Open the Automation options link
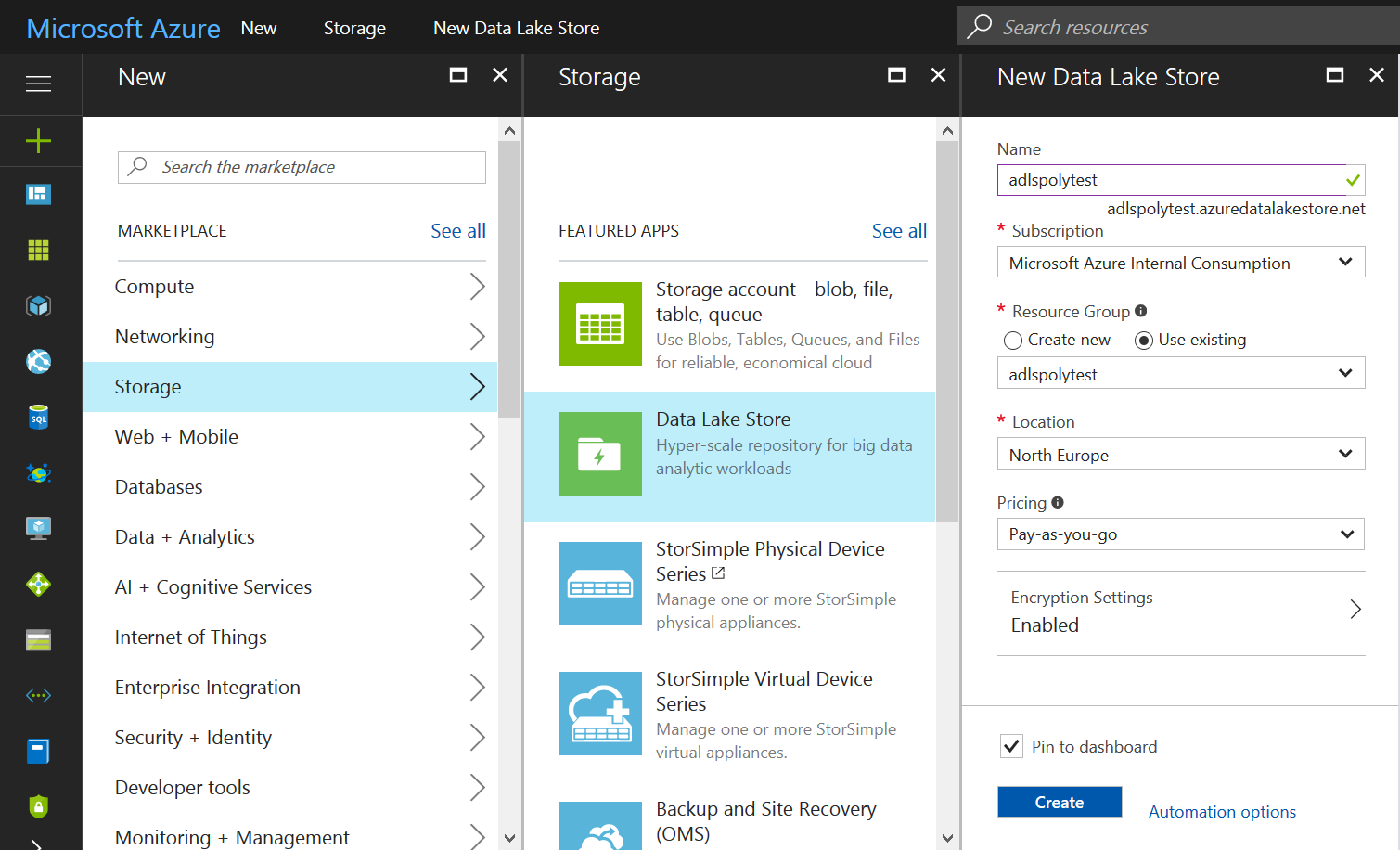The image size is (1400, 850). [1222, 812]
